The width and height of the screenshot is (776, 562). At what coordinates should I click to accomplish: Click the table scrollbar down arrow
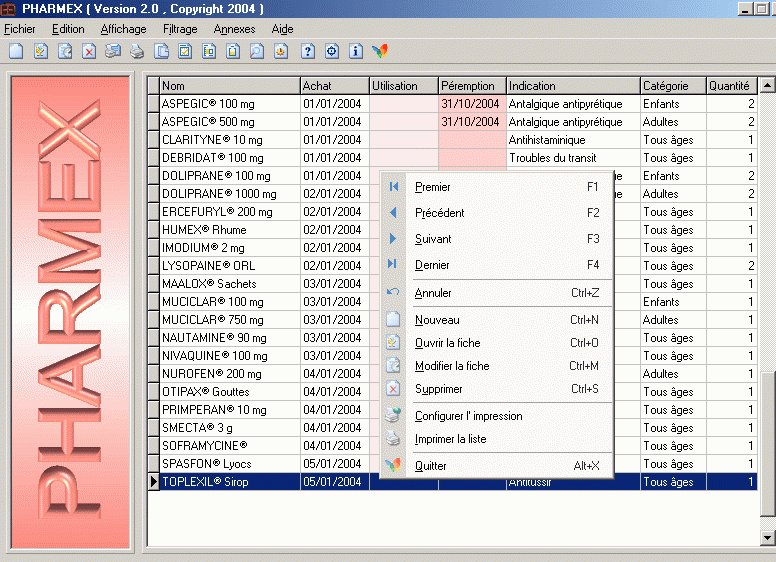click(x=767, y=538)
